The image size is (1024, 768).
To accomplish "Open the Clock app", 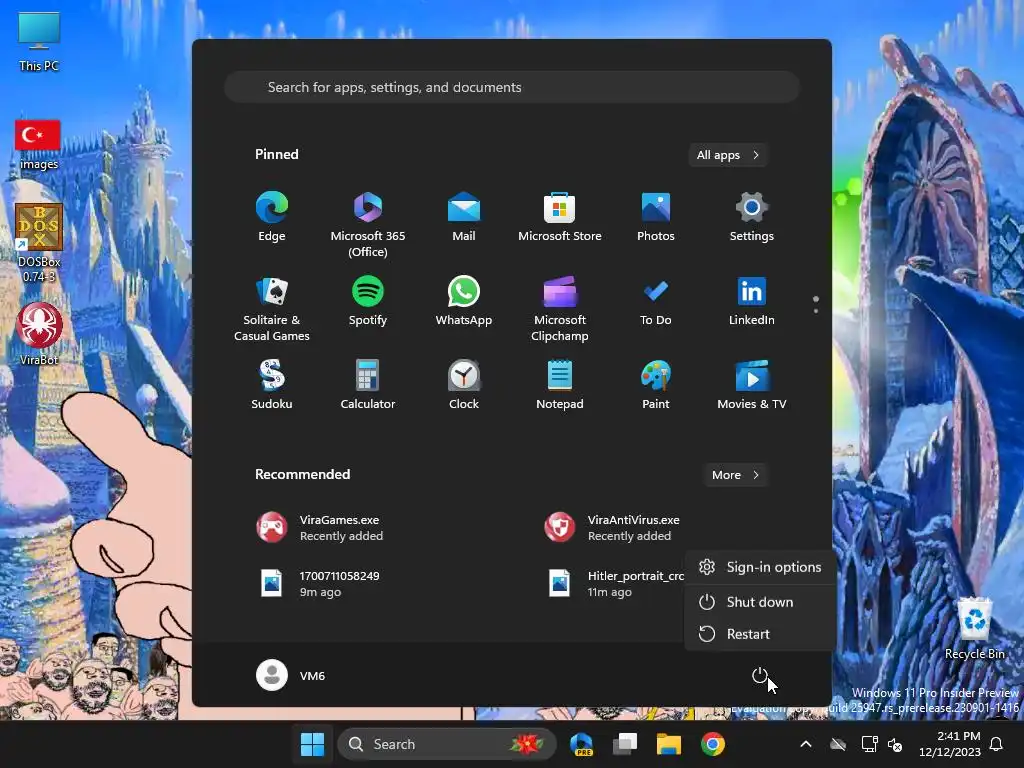I will (x=464, y=385).
